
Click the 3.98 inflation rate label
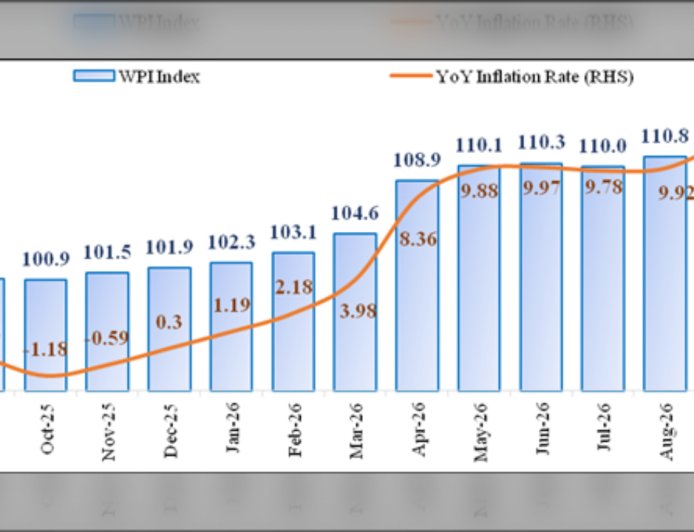coord(358,312)
